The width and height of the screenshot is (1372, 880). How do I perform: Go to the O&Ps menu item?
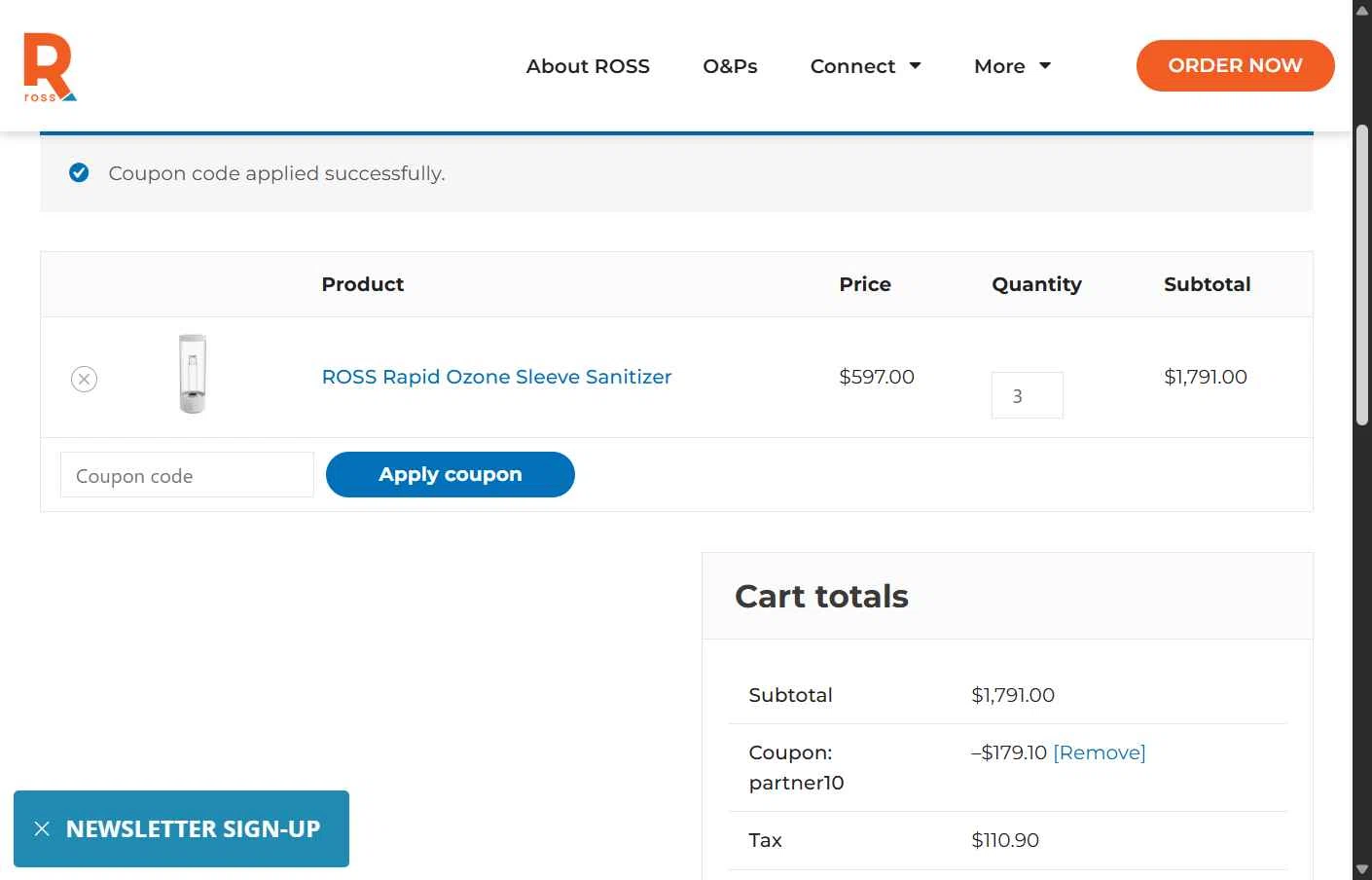pos(730,66)
